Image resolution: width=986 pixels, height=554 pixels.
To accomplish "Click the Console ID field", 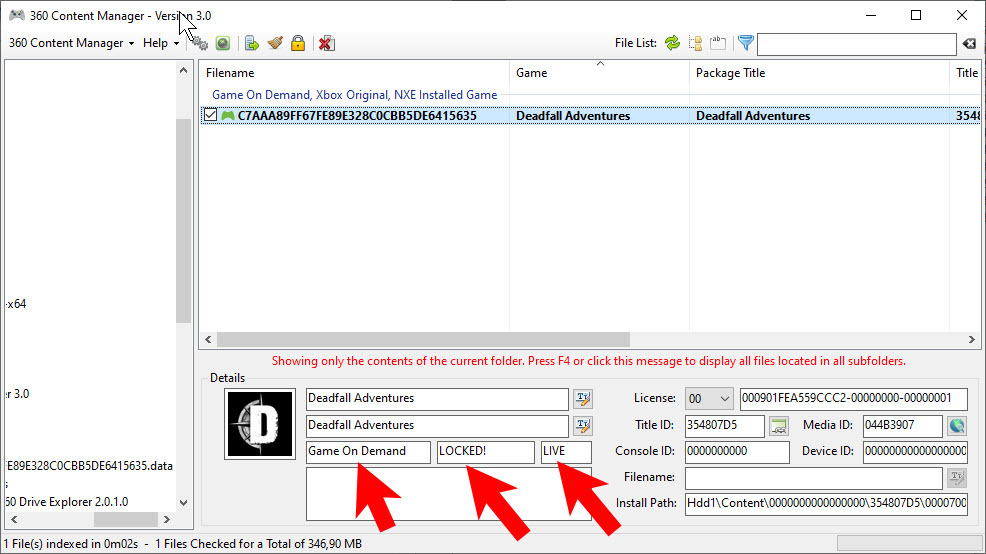I will point(737,452).
